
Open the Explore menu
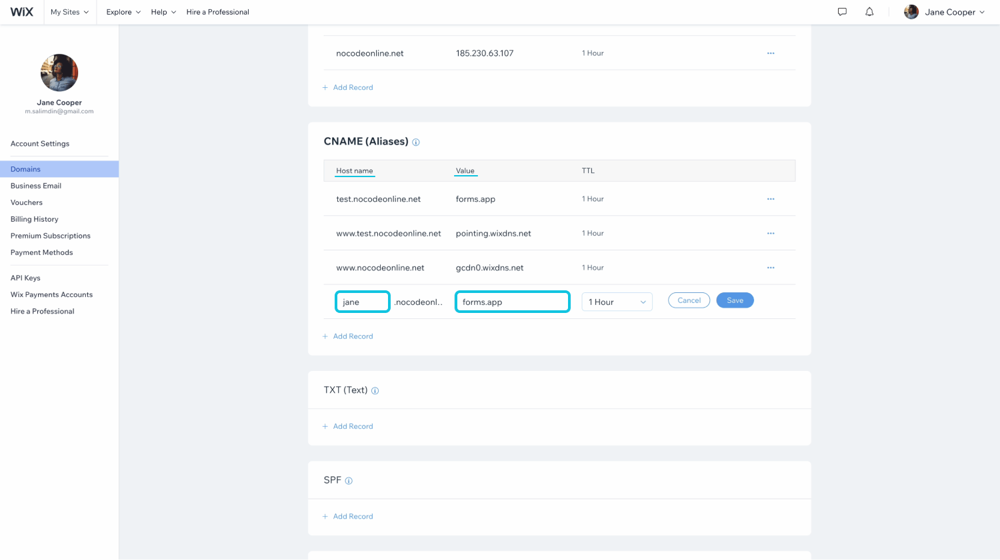[x=123, y=12]
